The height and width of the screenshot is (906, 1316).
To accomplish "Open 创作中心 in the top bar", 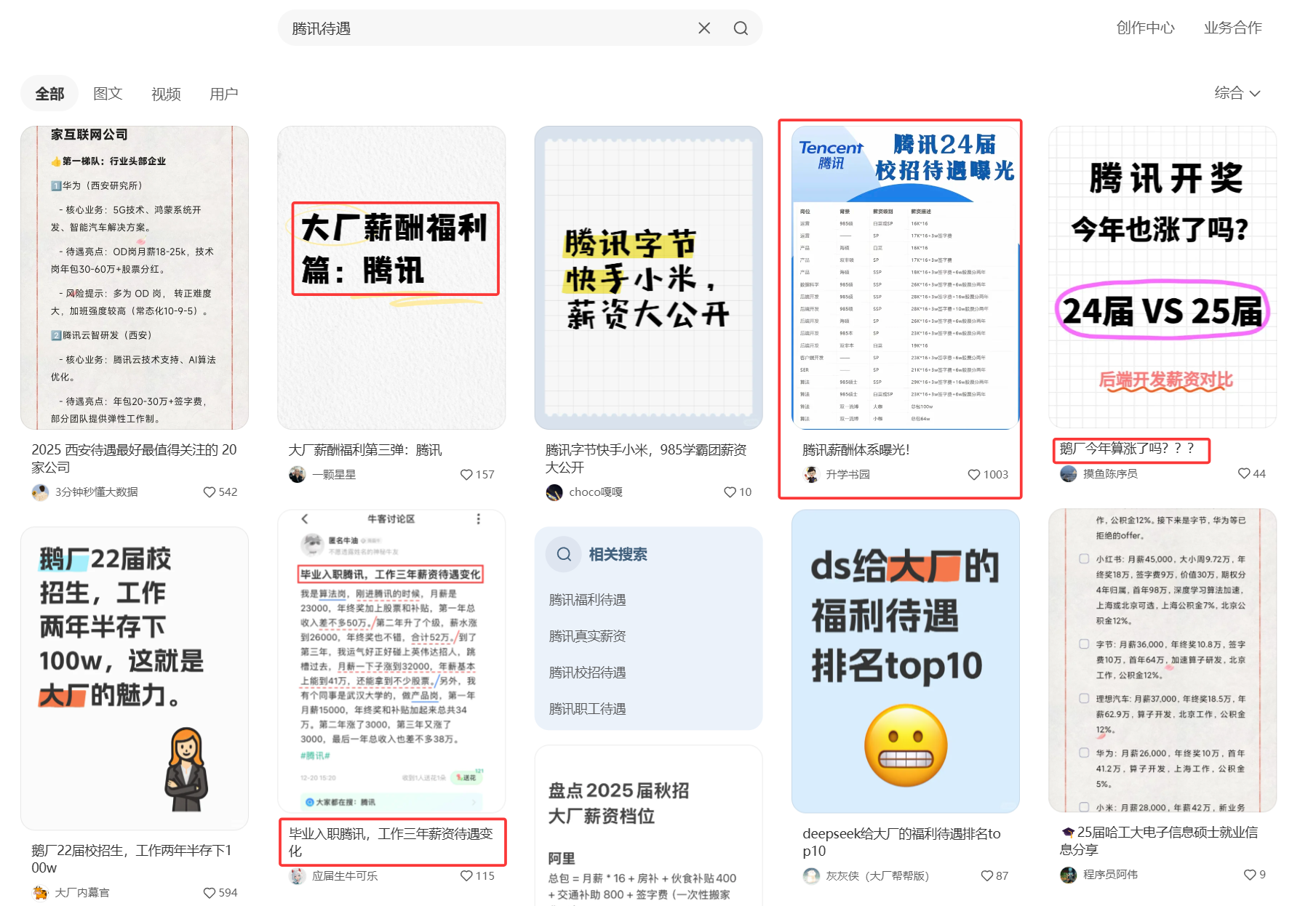I will tap(1146, 28).
